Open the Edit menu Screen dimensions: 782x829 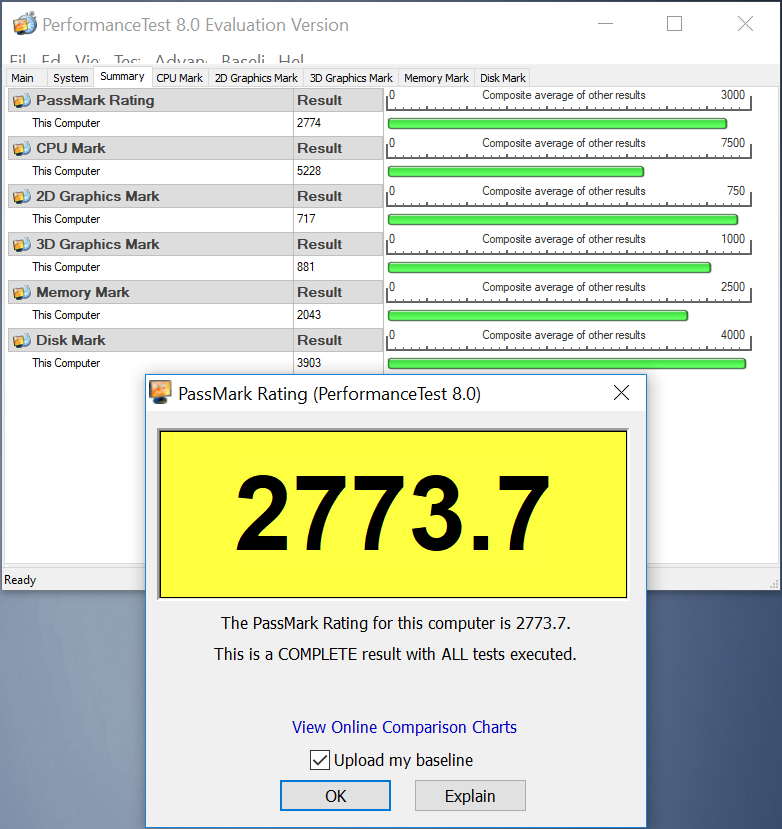tap(51, 59)
